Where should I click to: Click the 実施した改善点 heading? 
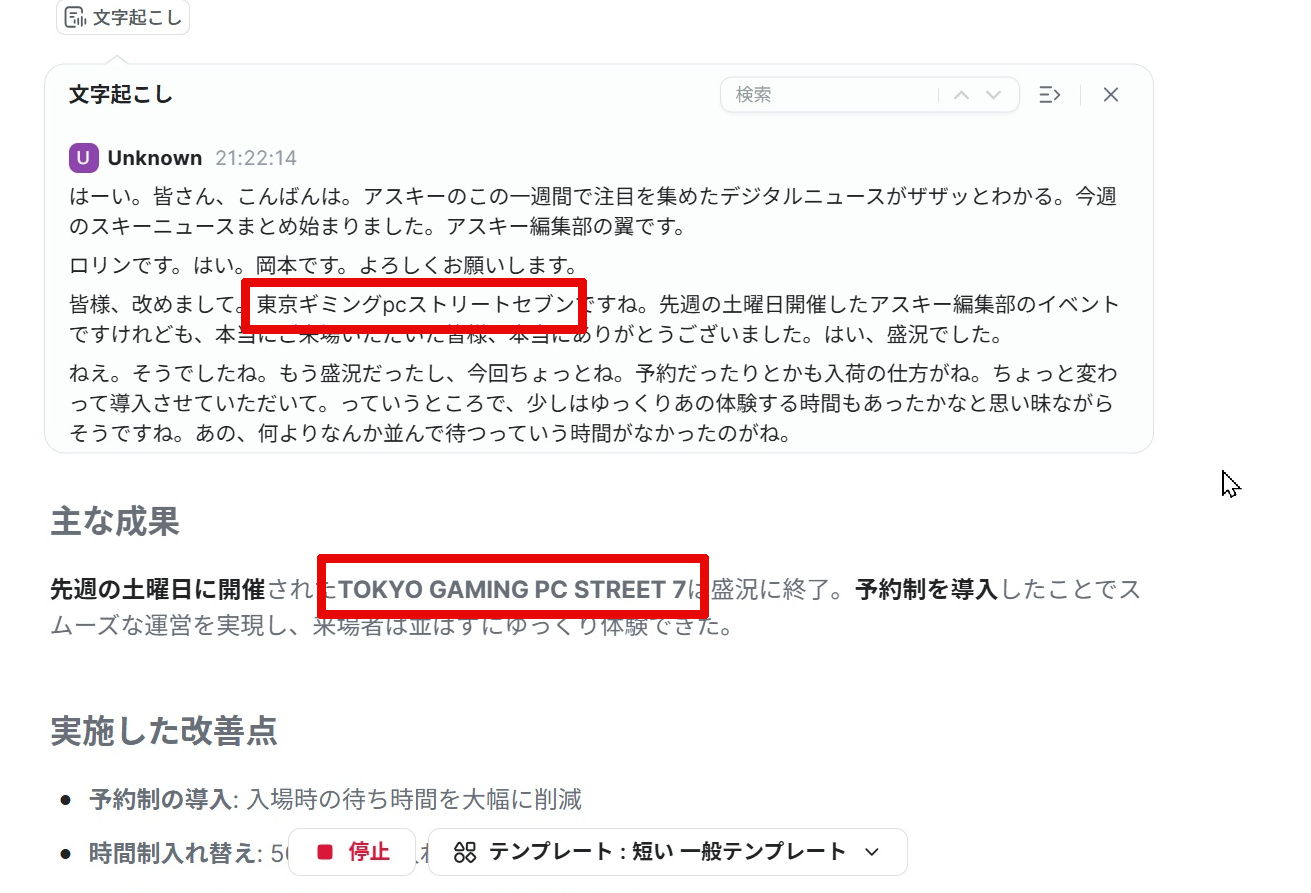click(x=164, y=731)
